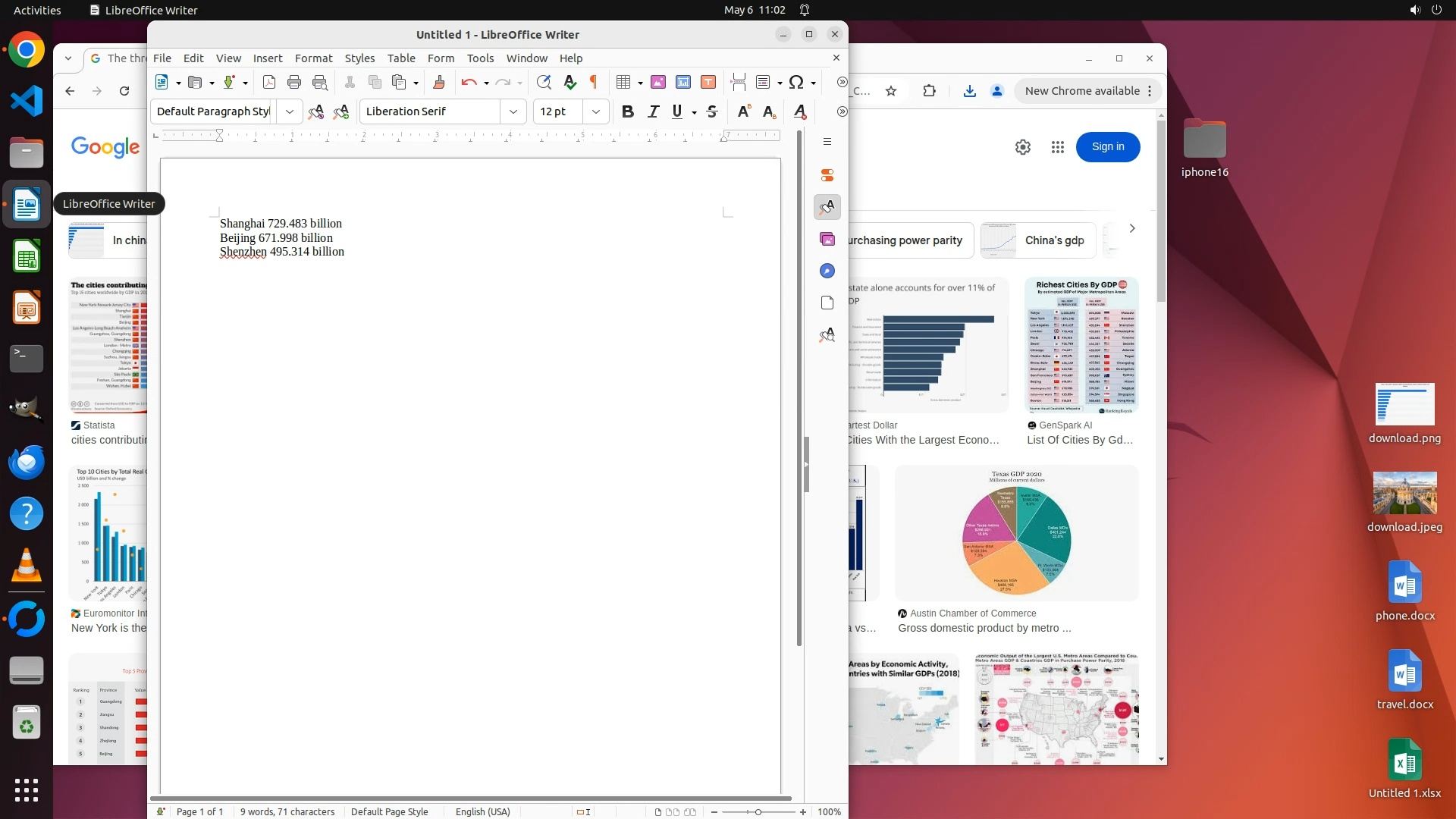The image size is (1456, 819).
Task: Insert an image into the document
Action: pyautogui.click(x=658, y=82)
